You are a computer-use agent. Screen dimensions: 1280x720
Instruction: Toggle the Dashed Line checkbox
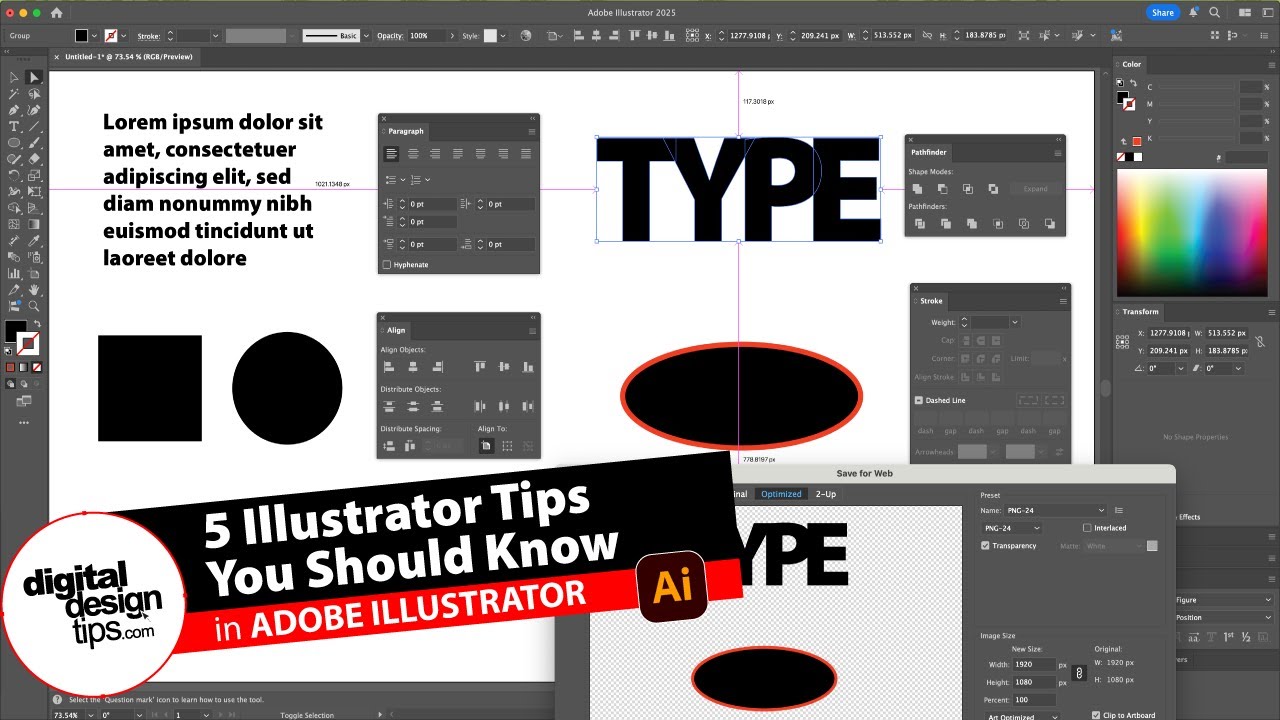click(x=919, y=400)
